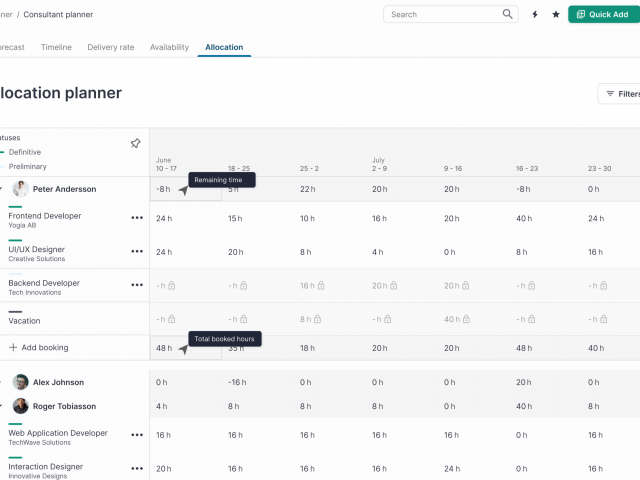Toggle the Definitive status filter
The width and height of the screenshot is (640, 480).
click(x=24, y=152)
